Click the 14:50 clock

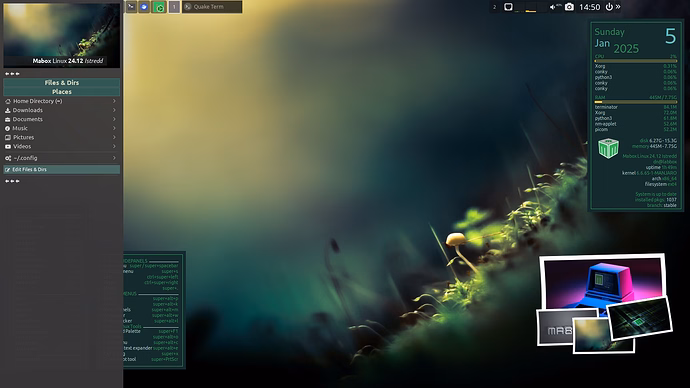click(589, 7)
